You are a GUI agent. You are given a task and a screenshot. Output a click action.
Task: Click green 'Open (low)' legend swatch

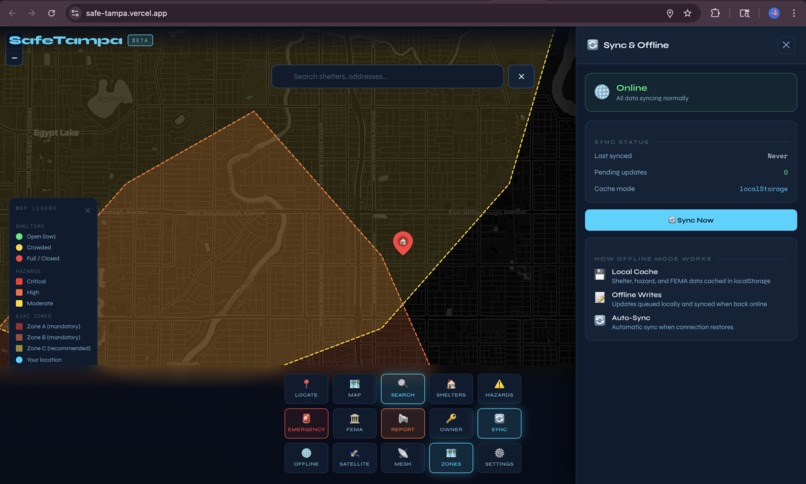19,236
